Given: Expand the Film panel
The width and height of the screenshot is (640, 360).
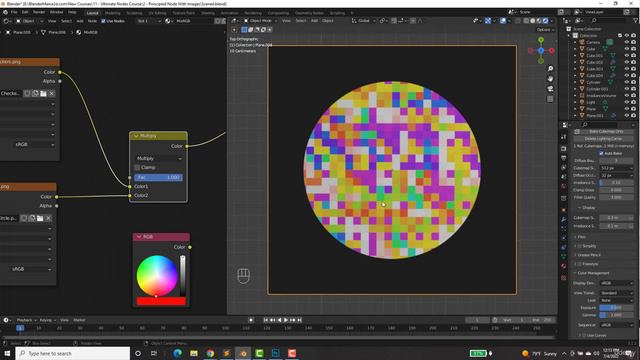Looking at the screenshot, I should coord(581,237).
